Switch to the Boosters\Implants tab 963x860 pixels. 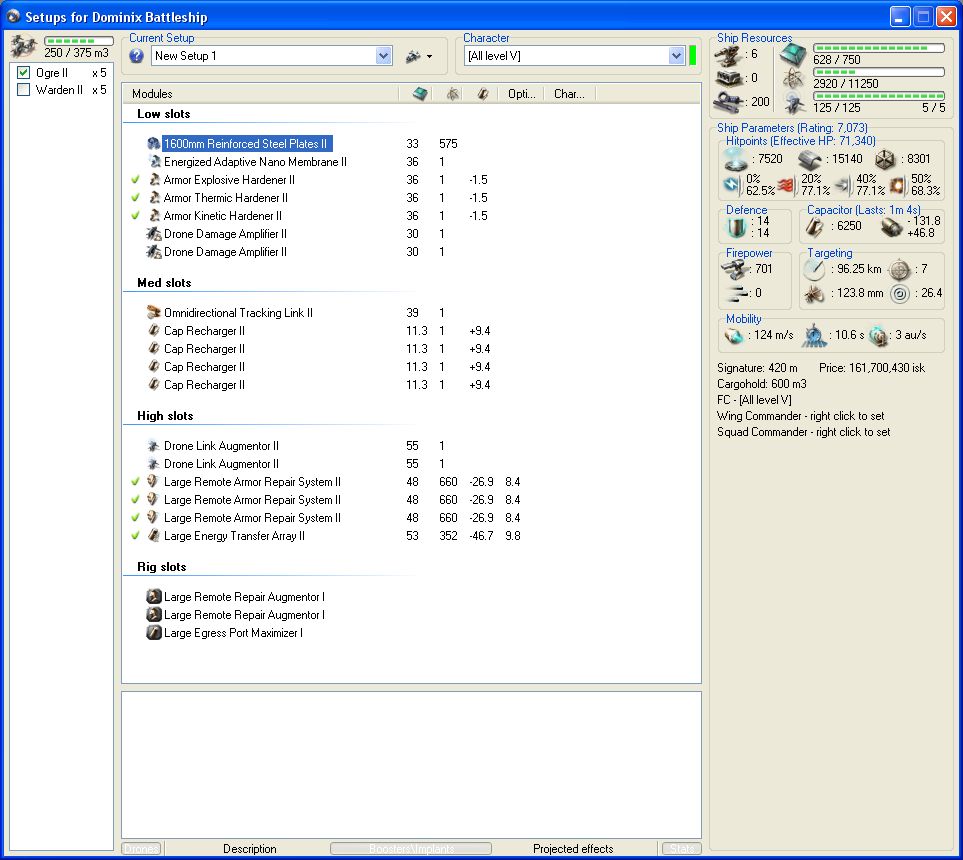click(411, 848)
